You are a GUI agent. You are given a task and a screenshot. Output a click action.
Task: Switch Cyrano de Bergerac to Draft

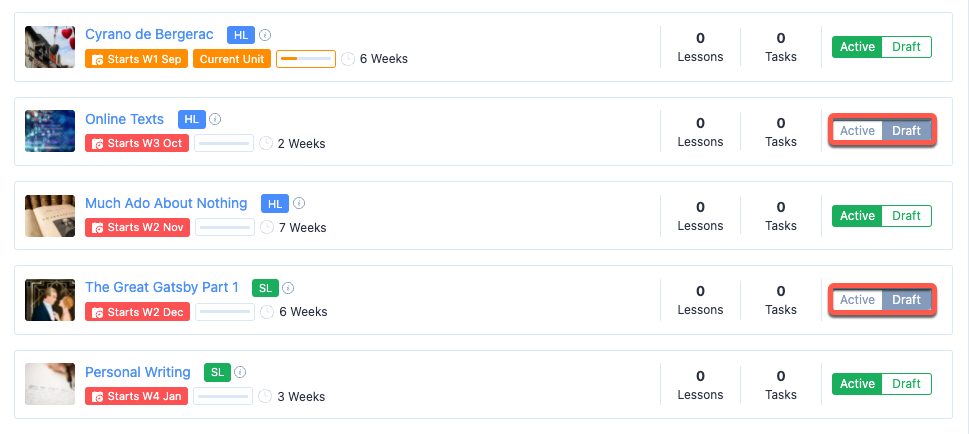pyautogui.click(x=906, y=47)
